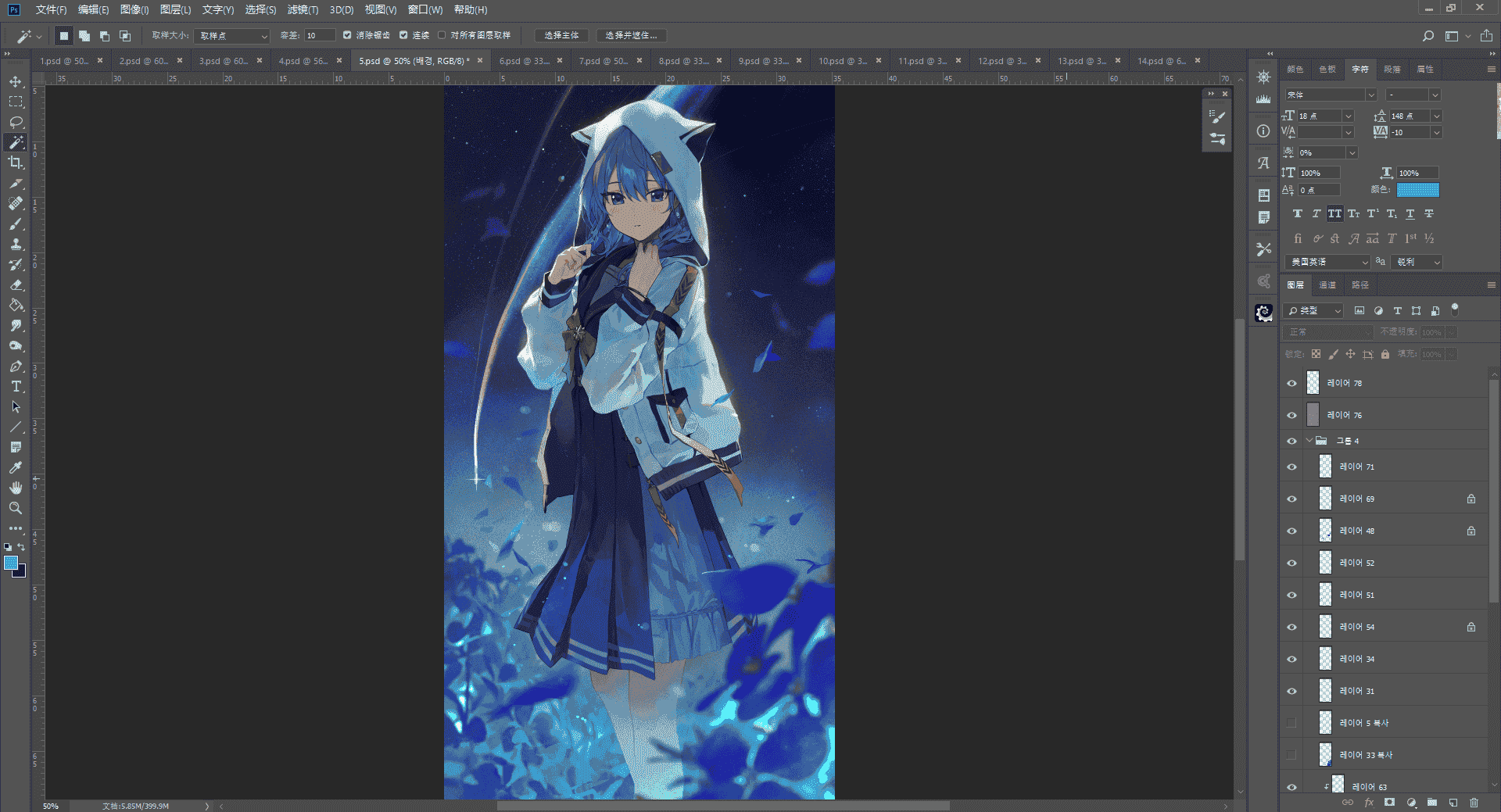The width and height of the screenshot is (1501, 812).
Task: Click the 选择主体 button
Action: tap(561, 35)
